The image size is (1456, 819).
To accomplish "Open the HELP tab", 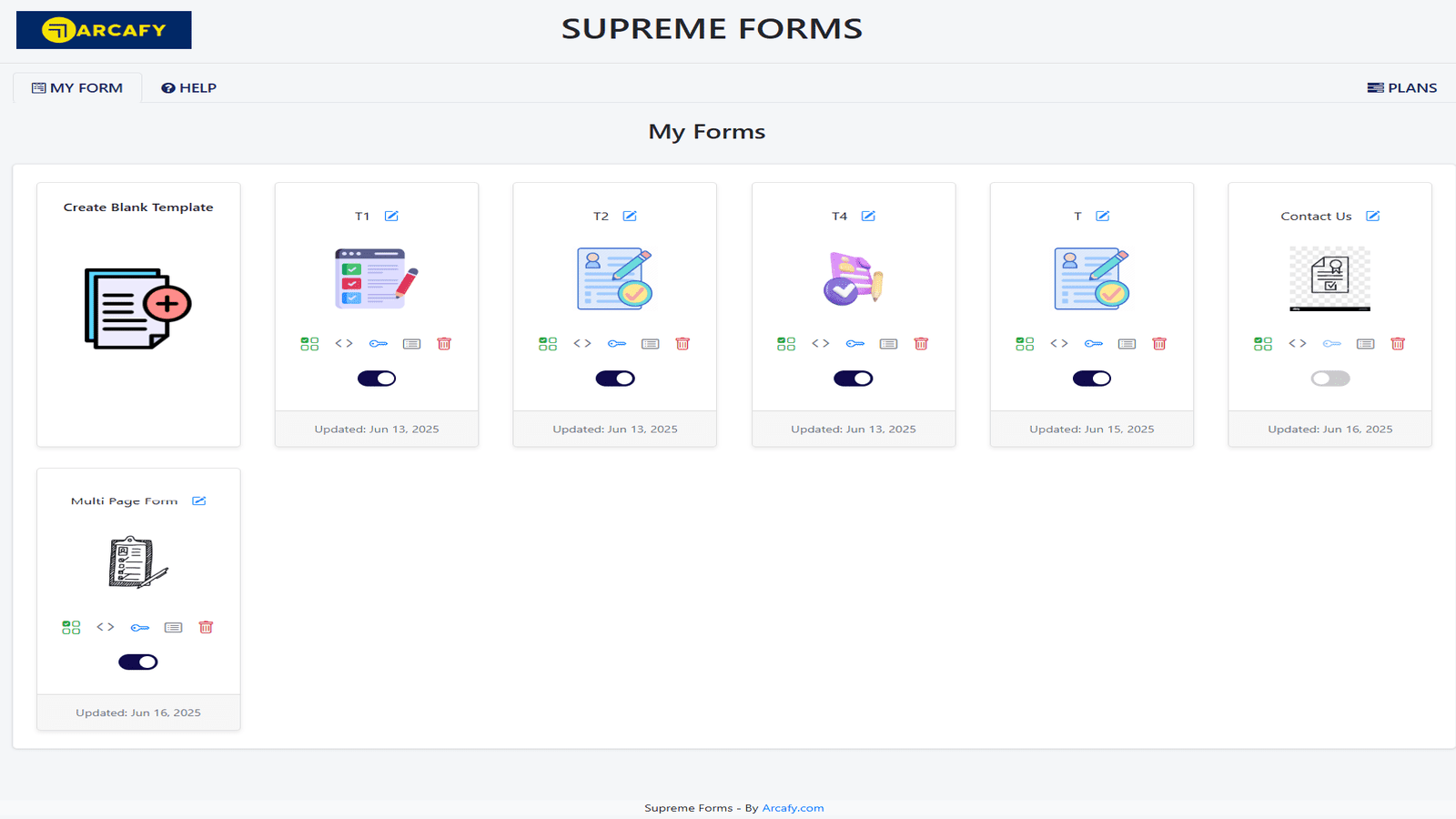I will (x=188, y=88).
